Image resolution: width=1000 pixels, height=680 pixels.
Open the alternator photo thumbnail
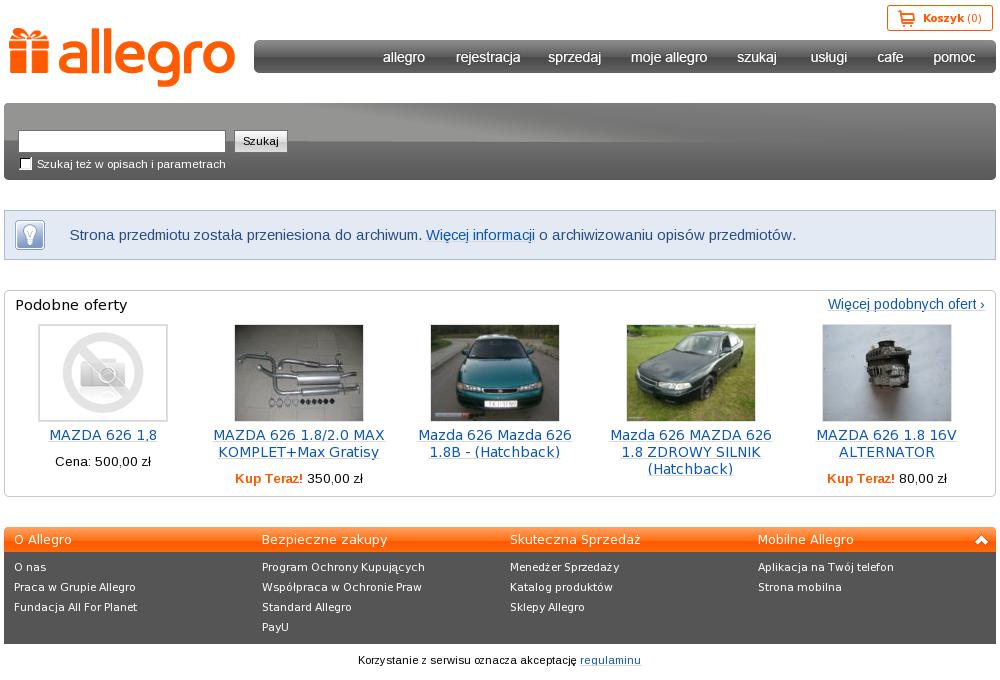886,373
